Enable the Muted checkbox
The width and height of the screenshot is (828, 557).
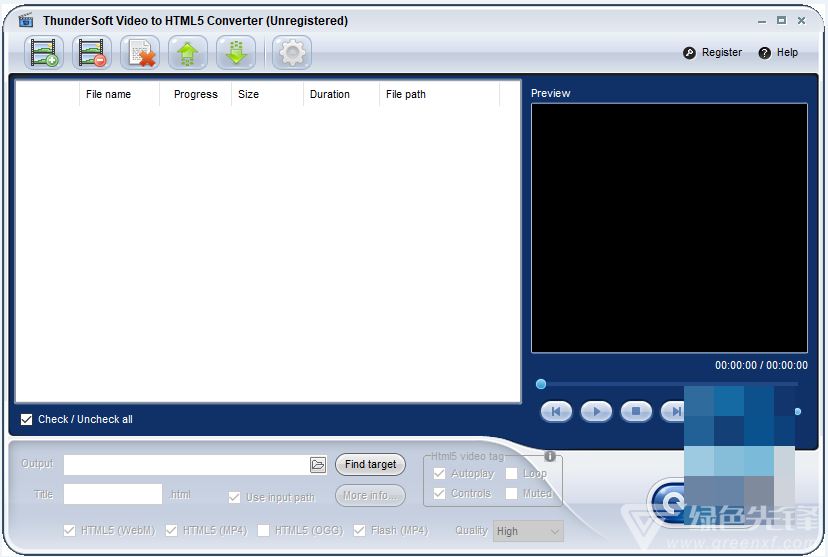tap(511, 493)
